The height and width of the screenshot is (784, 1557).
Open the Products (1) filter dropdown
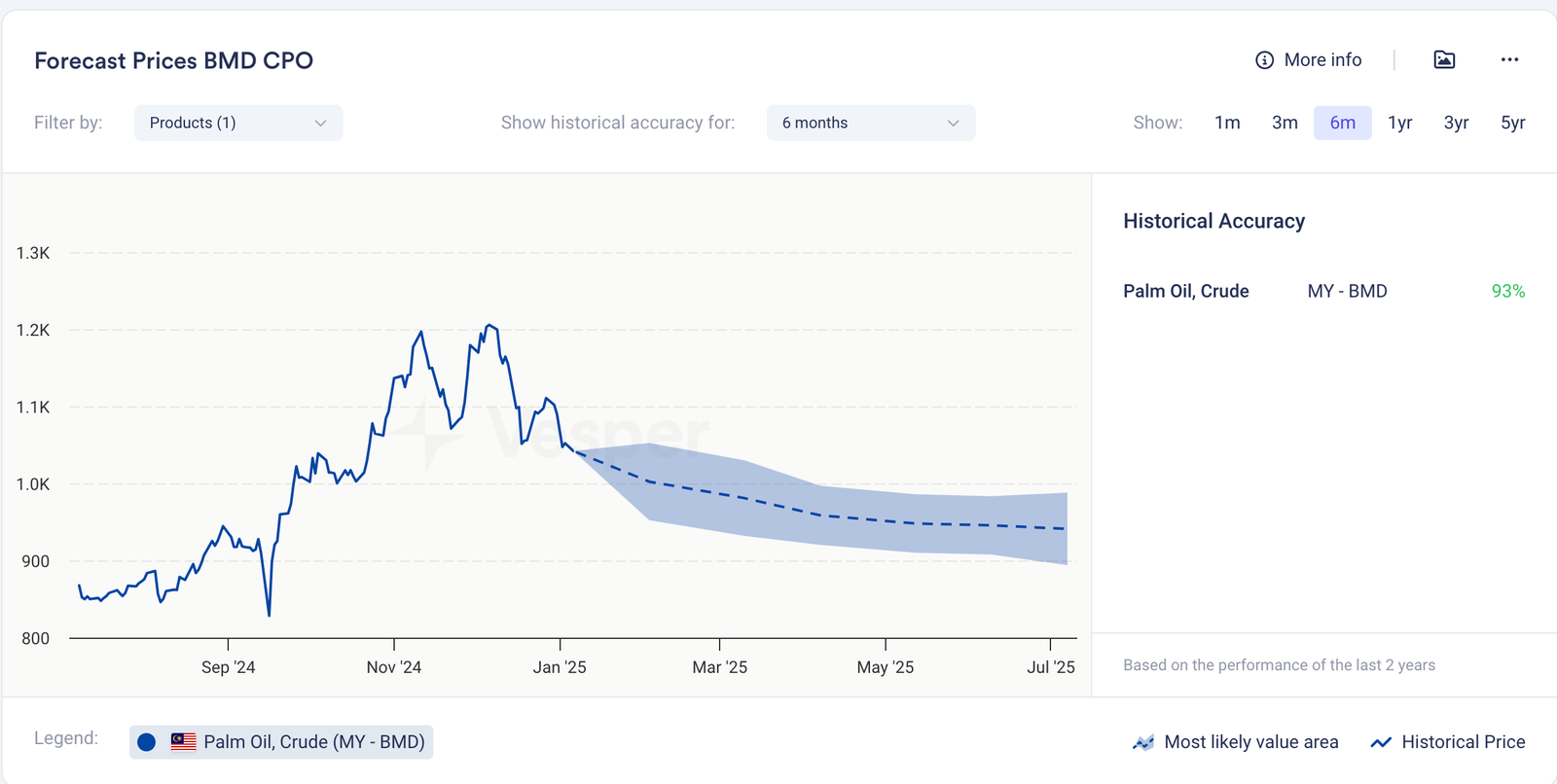click(x=237, y=123)
